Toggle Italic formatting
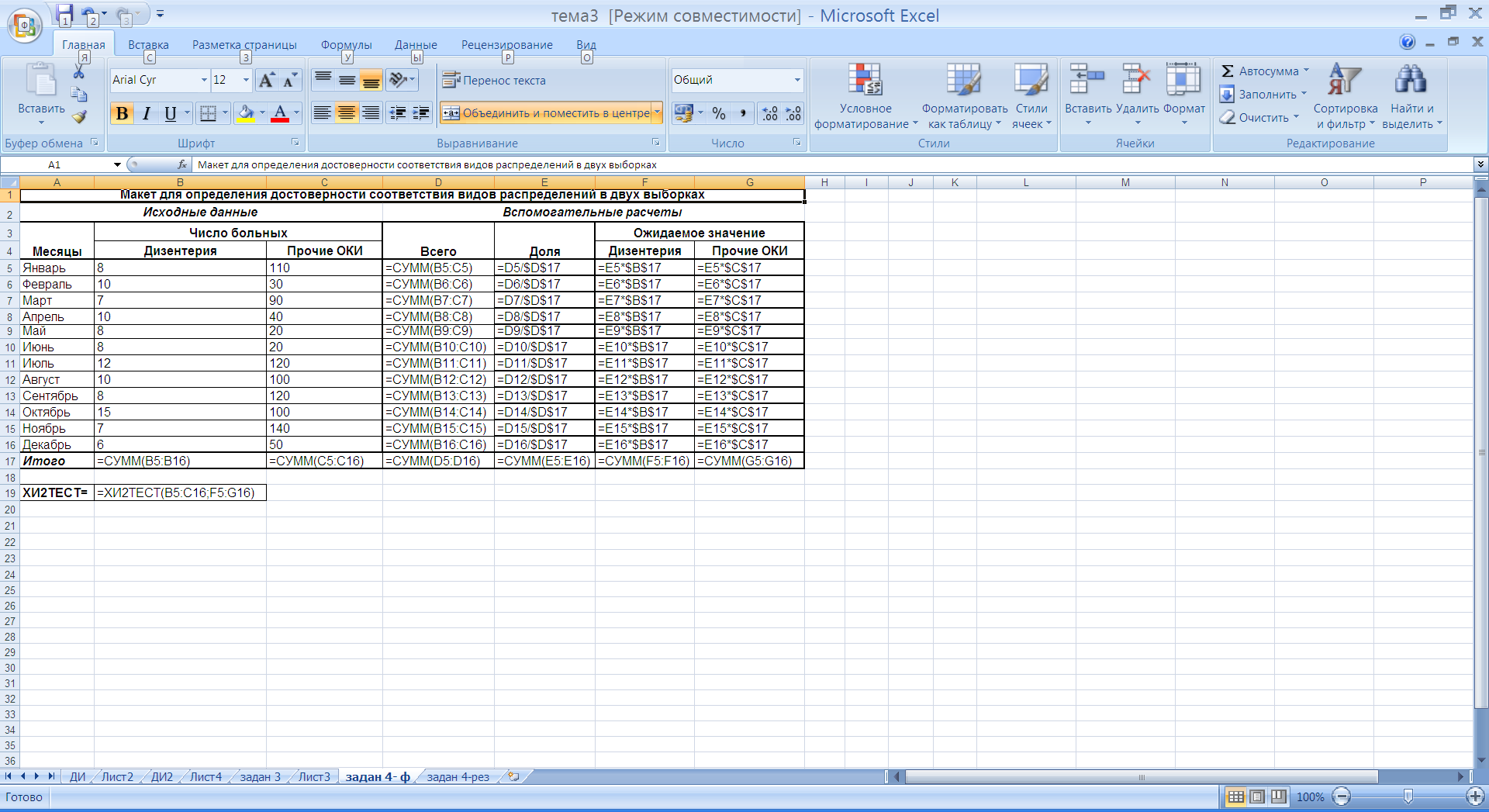This screenshot has height=812, width=1489. coord(146,114)
